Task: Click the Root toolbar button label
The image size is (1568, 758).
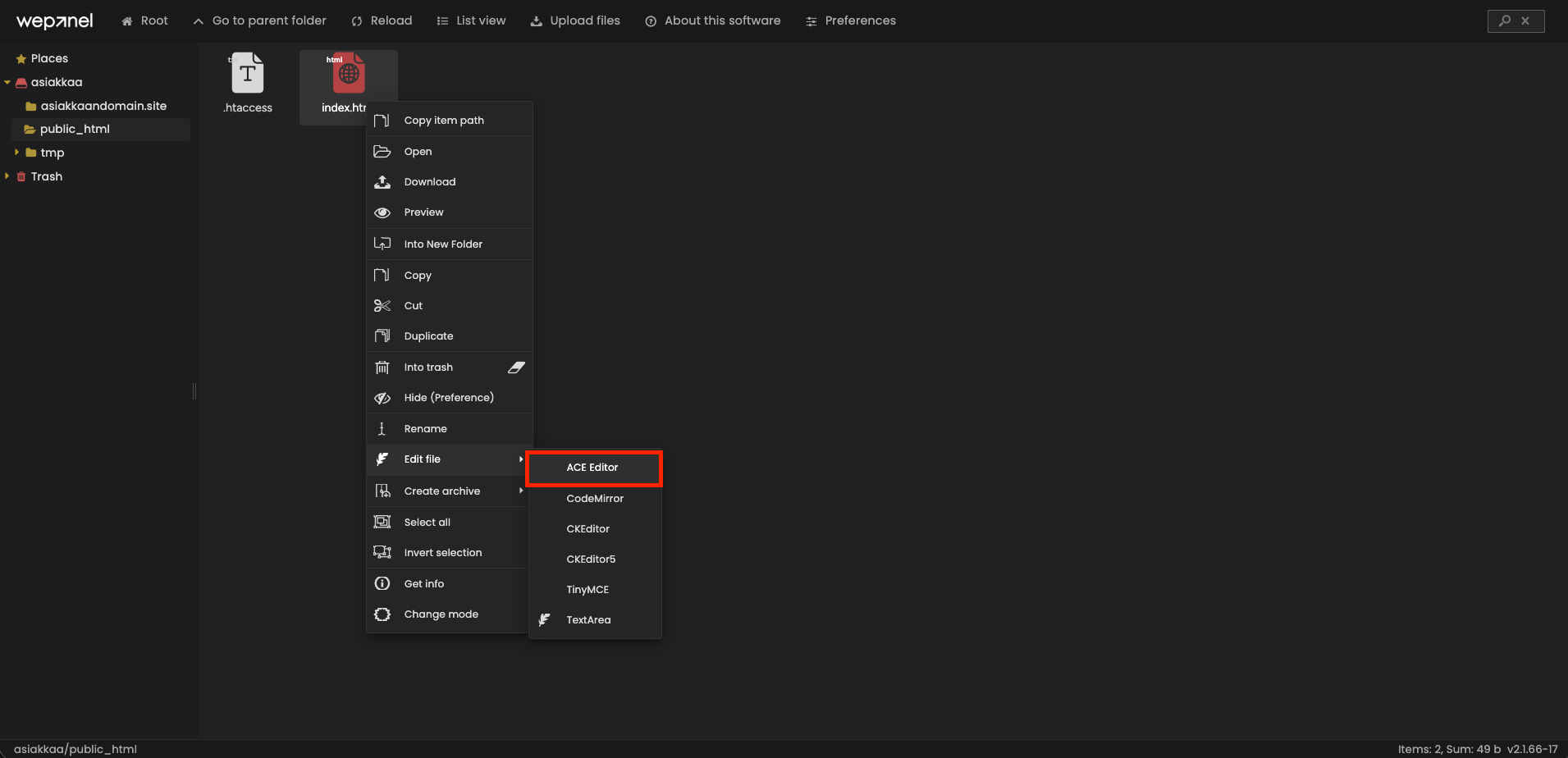Action: (x=154, y=21)
